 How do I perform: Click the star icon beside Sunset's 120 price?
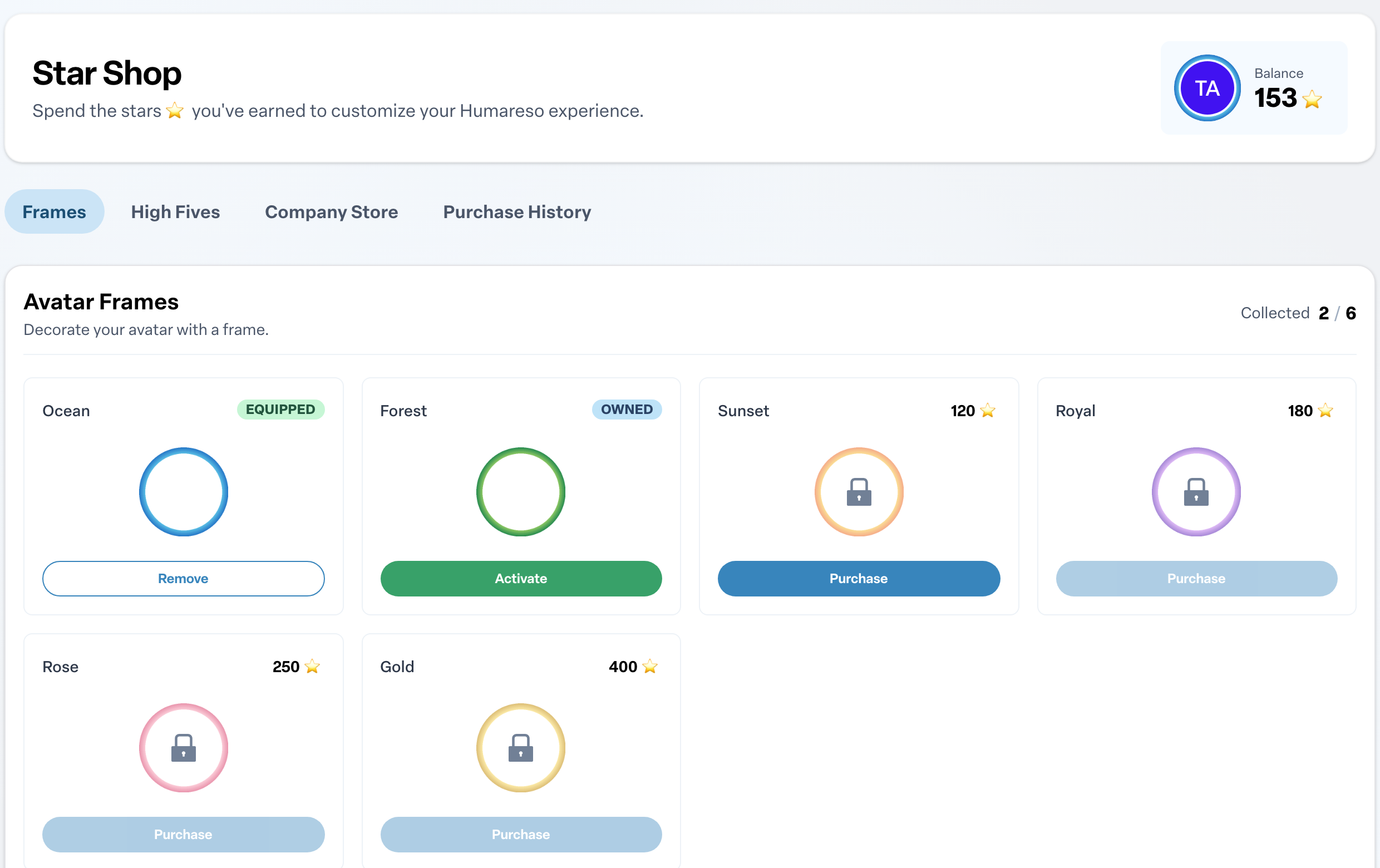pyautogui.click(x=988, y=410)
